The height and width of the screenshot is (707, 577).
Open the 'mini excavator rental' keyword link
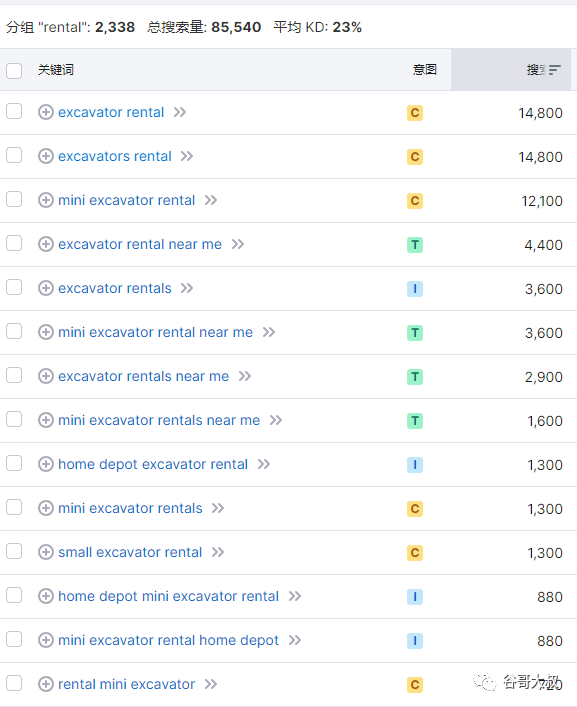click(126, 200)
